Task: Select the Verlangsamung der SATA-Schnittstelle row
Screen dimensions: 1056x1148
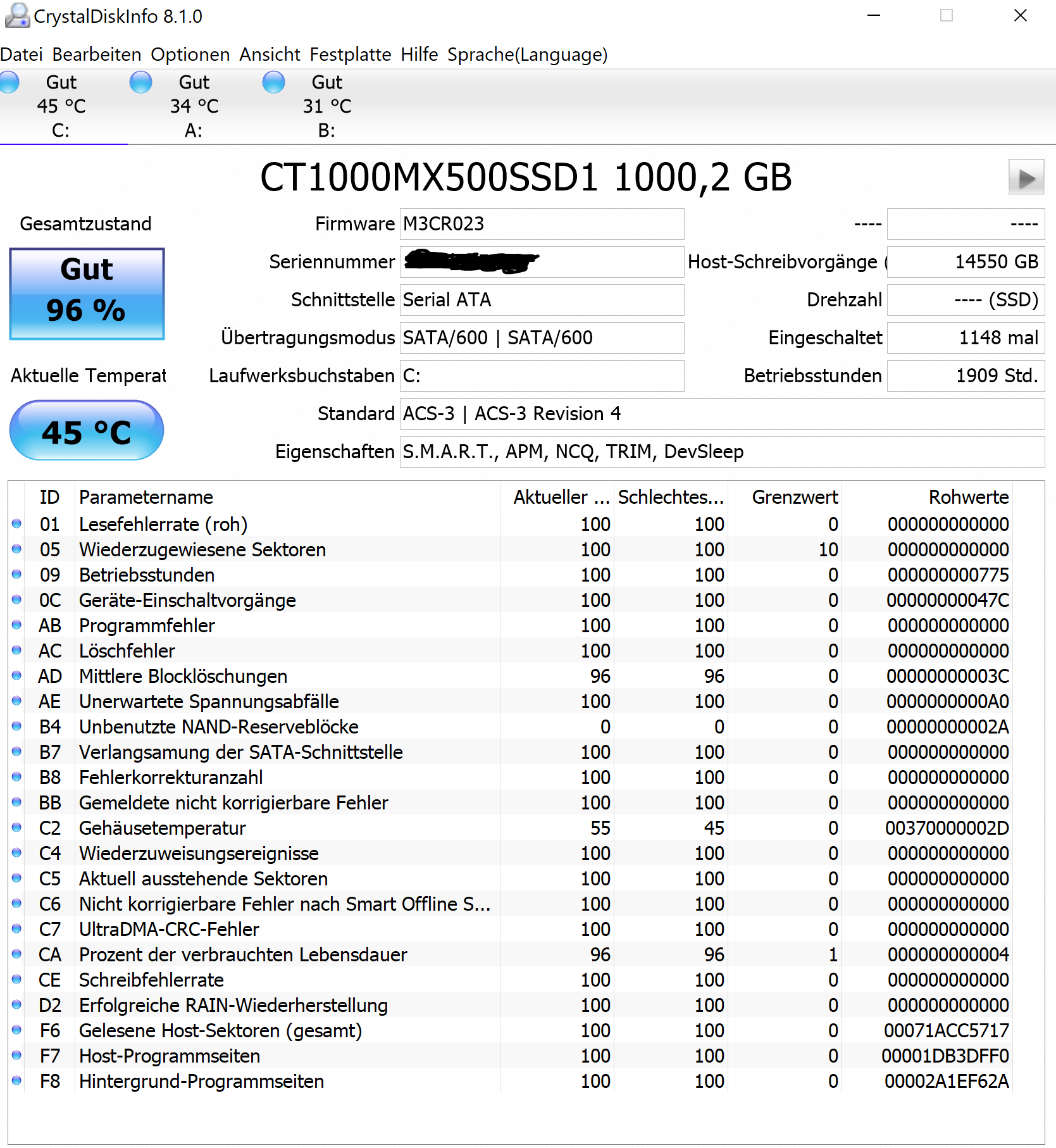Action: click(x=511, y=752)
